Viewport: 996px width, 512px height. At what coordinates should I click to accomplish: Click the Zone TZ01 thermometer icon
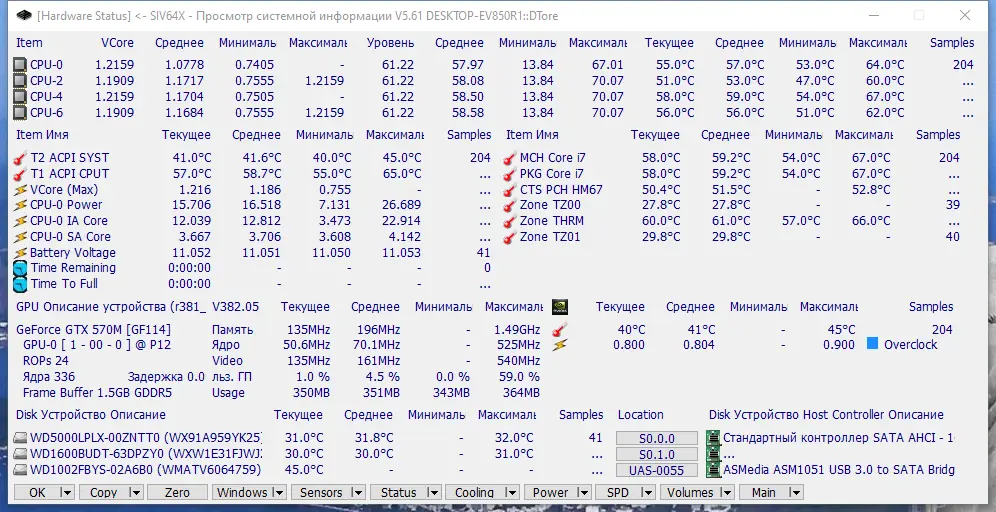[509, 236]
